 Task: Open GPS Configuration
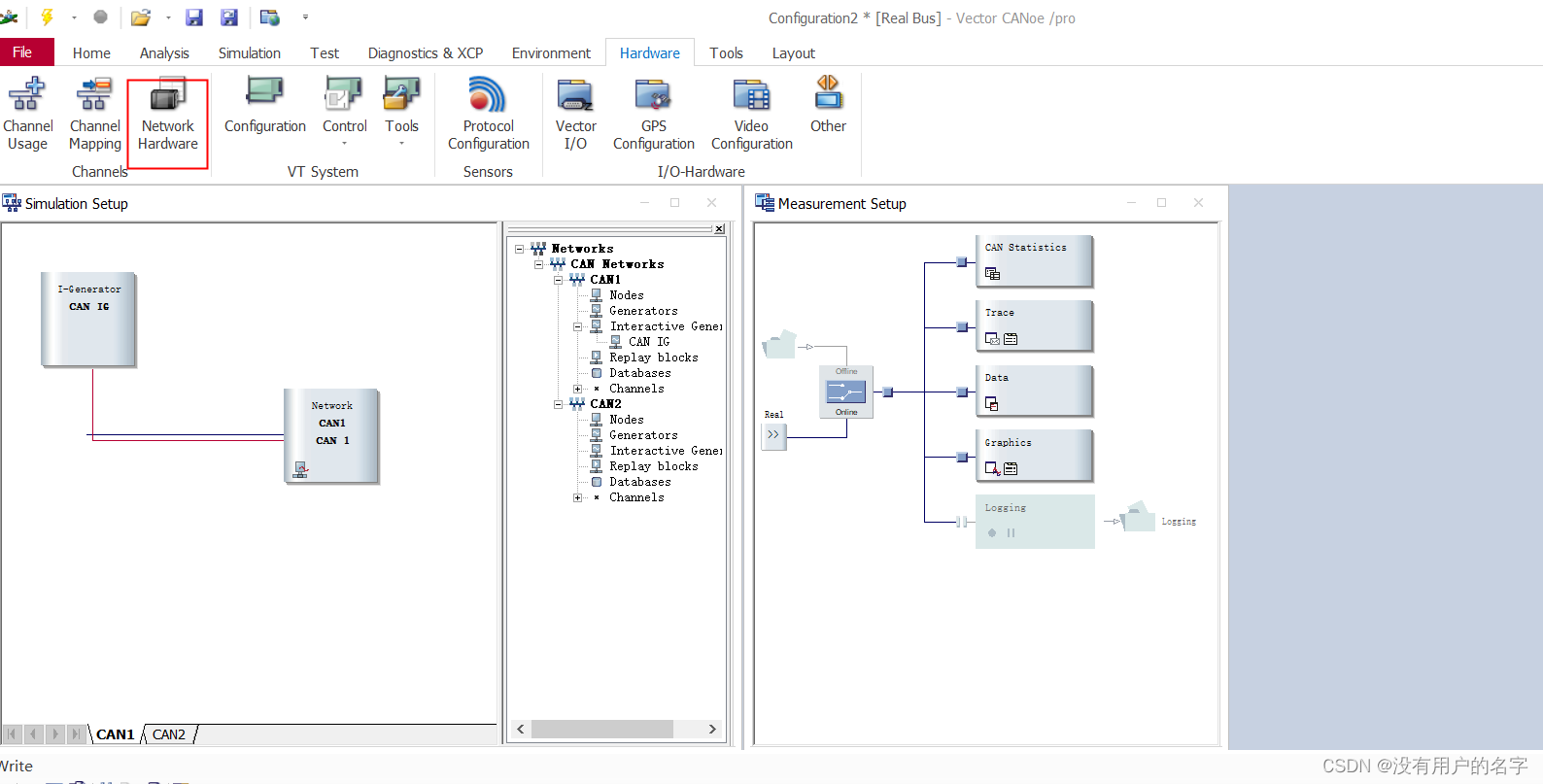[x=653, y=115]
